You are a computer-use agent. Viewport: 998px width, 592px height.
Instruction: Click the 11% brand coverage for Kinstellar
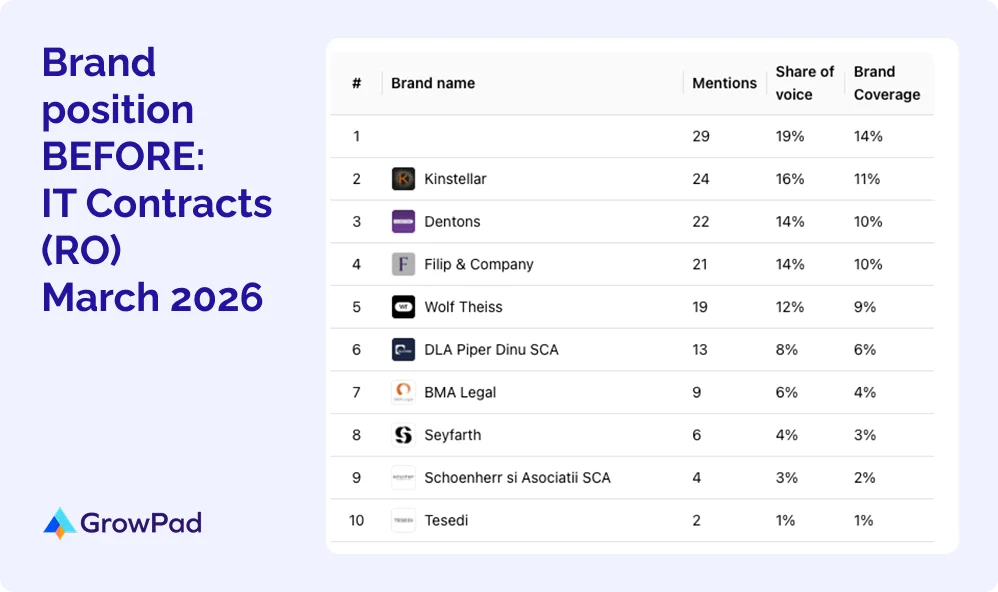[867, 179]
